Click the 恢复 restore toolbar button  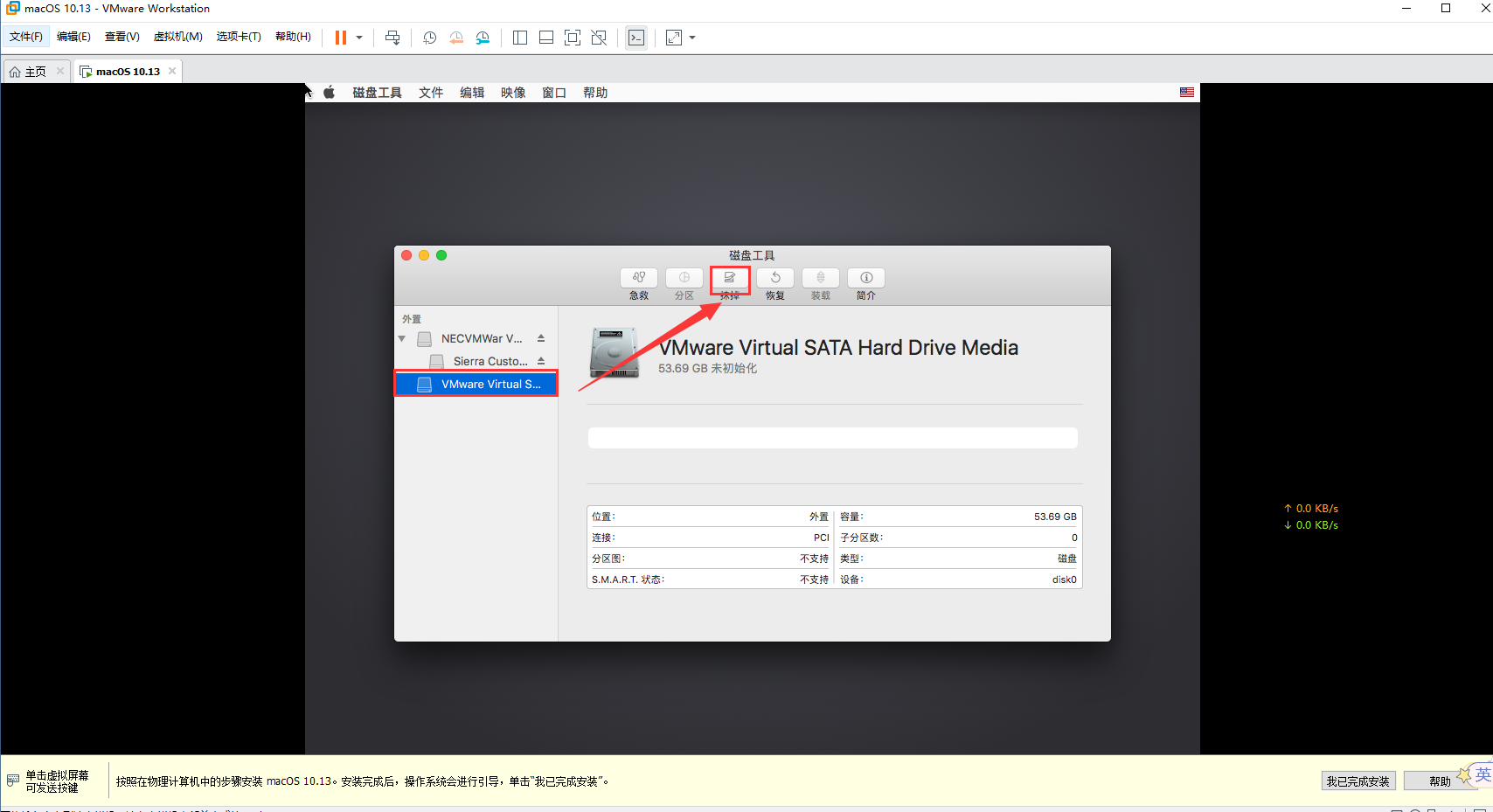[x=775, y=278]
